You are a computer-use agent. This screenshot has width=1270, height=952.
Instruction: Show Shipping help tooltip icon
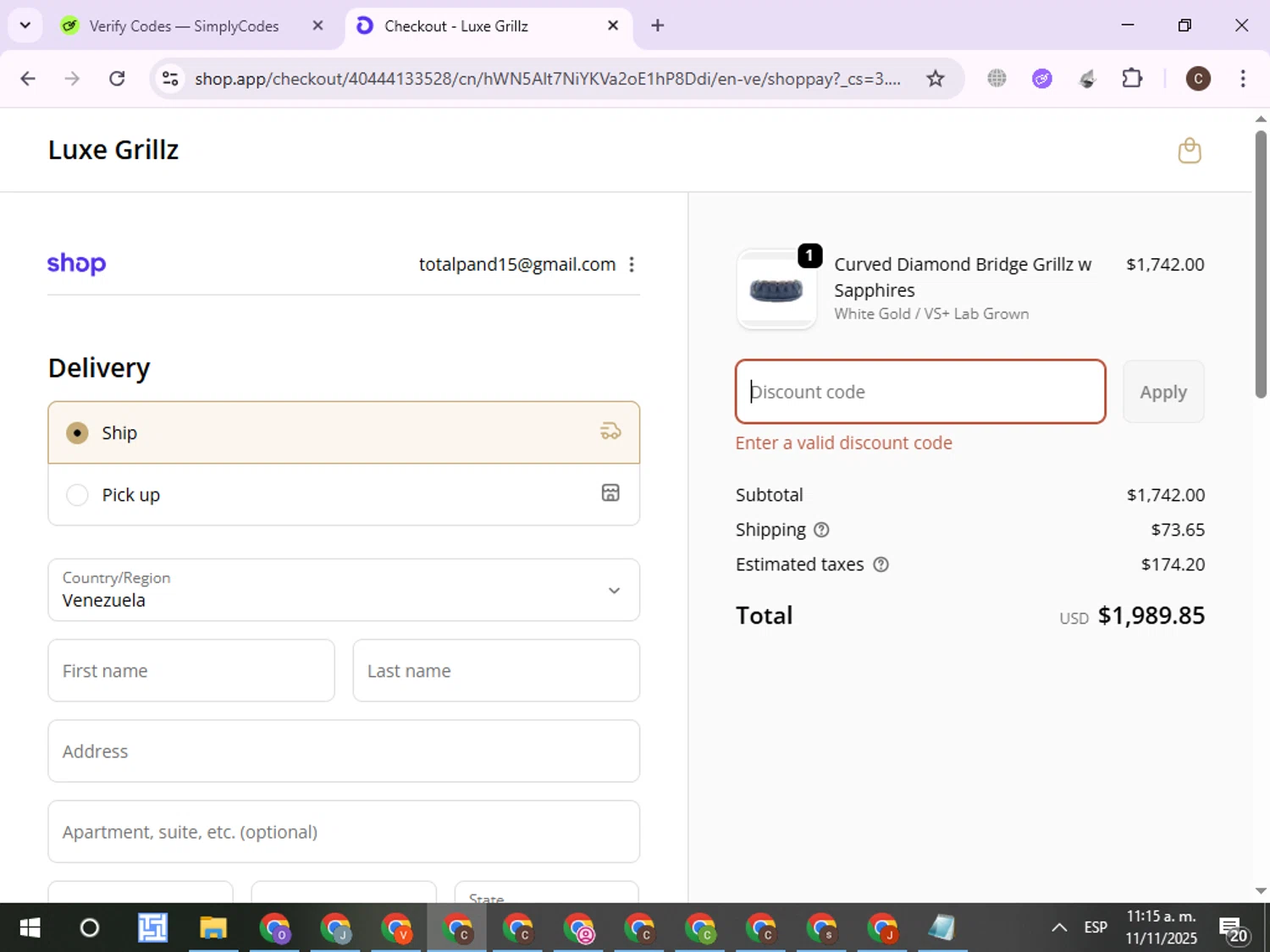(821, 530)
